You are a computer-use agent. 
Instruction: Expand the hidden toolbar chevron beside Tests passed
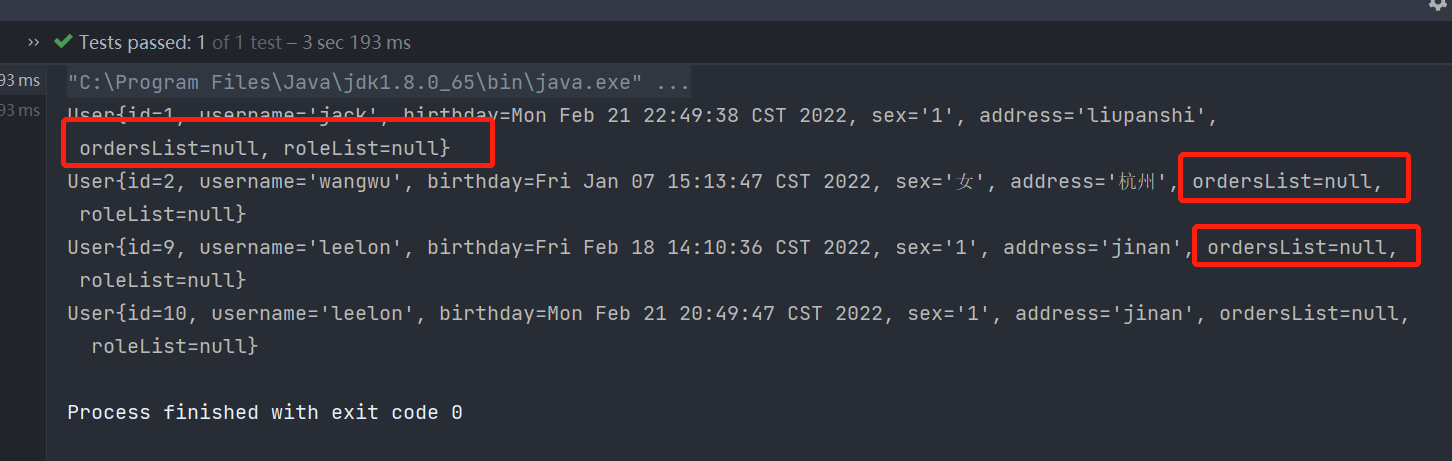[34, 42]
